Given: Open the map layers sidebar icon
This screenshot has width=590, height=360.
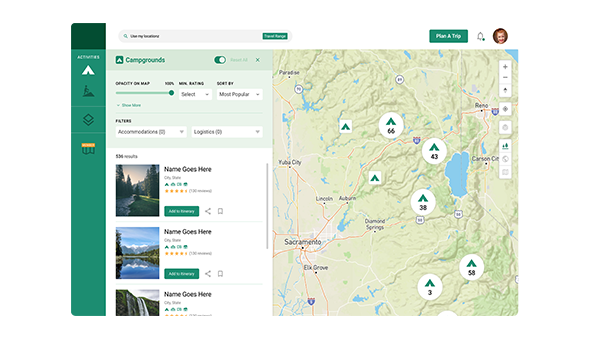Looking at the screenshot, I should [x=88, y=120].
